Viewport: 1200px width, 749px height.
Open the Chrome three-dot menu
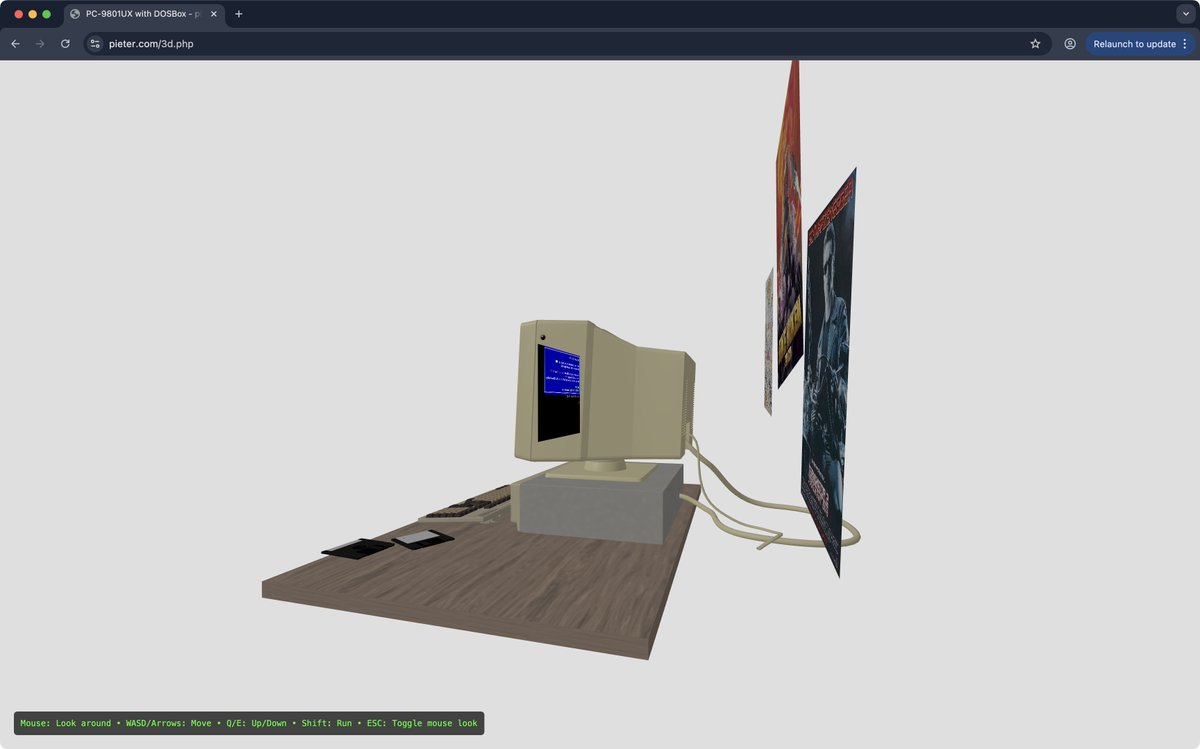[x=1185, y=44]
